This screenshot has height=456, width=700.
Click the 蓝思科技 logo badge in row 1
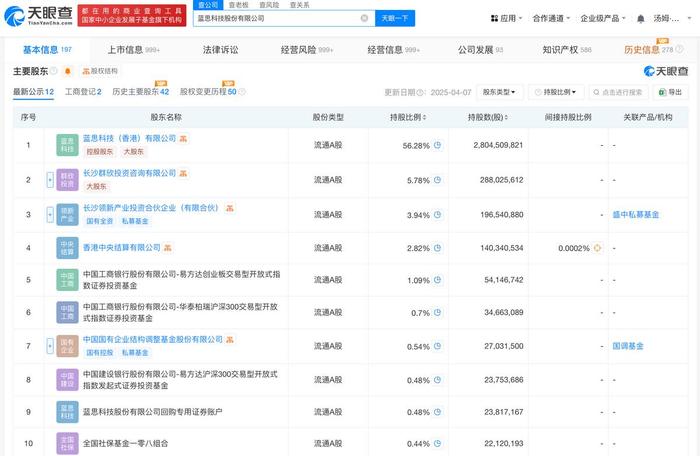(67, 145)
